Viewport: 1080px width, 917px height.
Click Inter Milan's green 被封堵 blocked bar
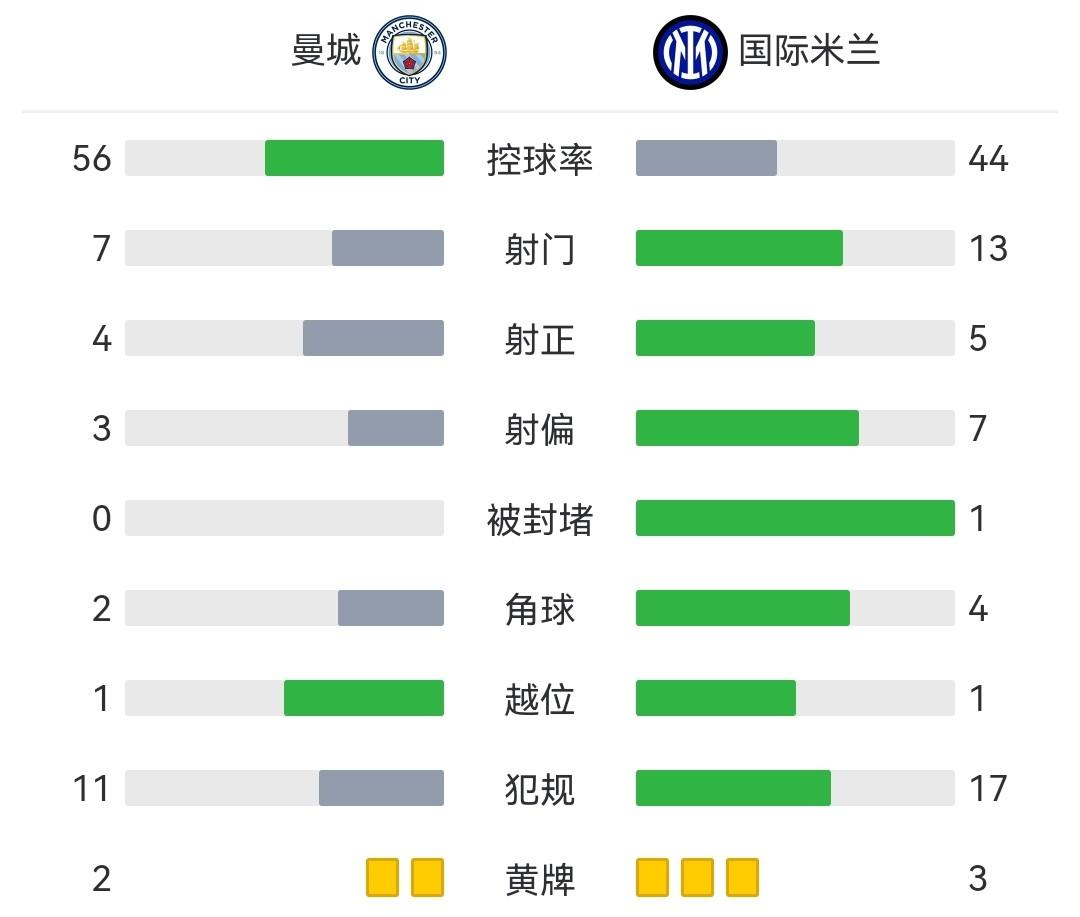tap(795, 518)
